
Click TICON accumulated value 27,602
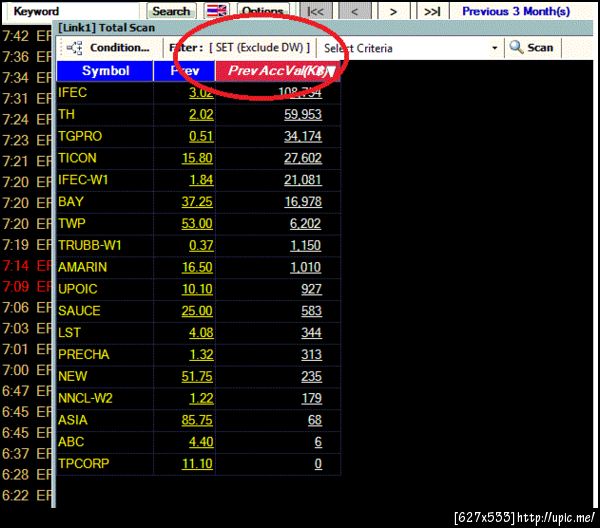click(303, 158)
